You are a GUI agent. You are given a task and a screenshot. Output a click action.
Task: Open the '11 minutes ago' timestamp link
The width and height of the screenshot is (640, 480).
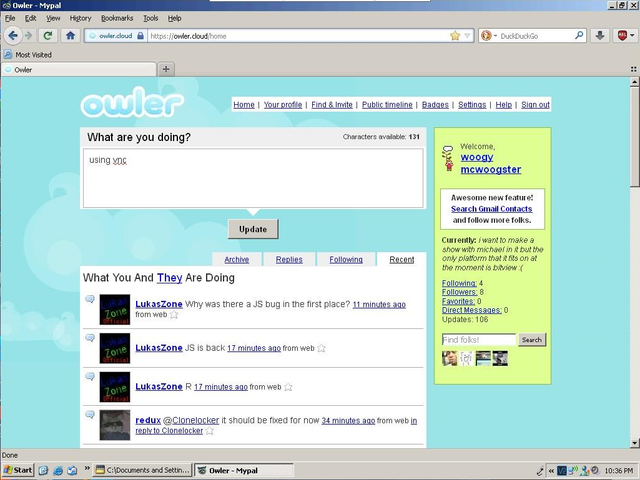point(379,304)
